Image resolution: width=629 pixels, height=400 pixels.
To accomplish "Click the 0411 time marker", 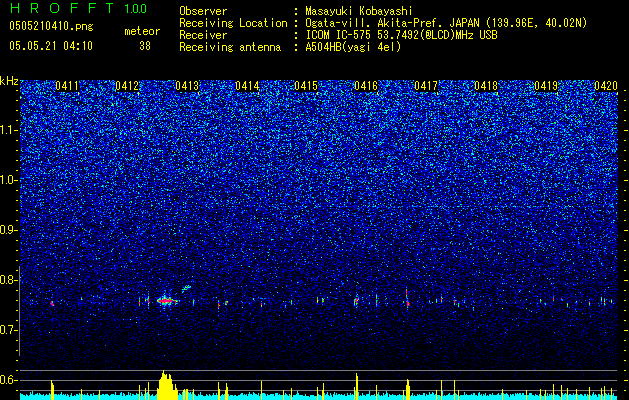I will pos(67,86).
